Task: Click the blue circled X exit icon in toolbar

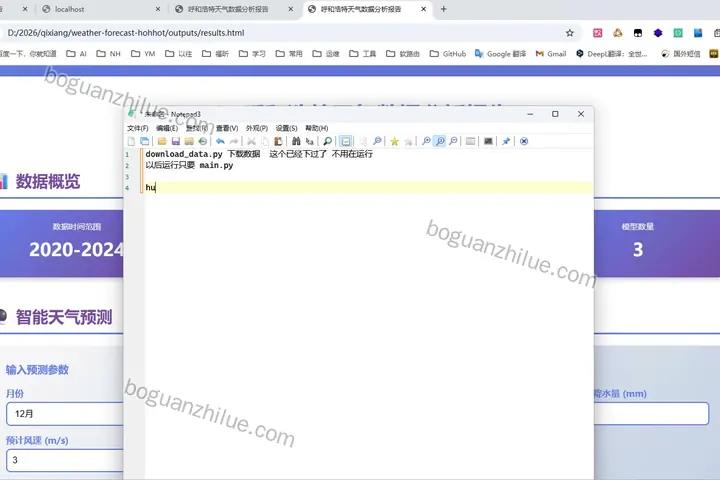Action: (524, 141)
